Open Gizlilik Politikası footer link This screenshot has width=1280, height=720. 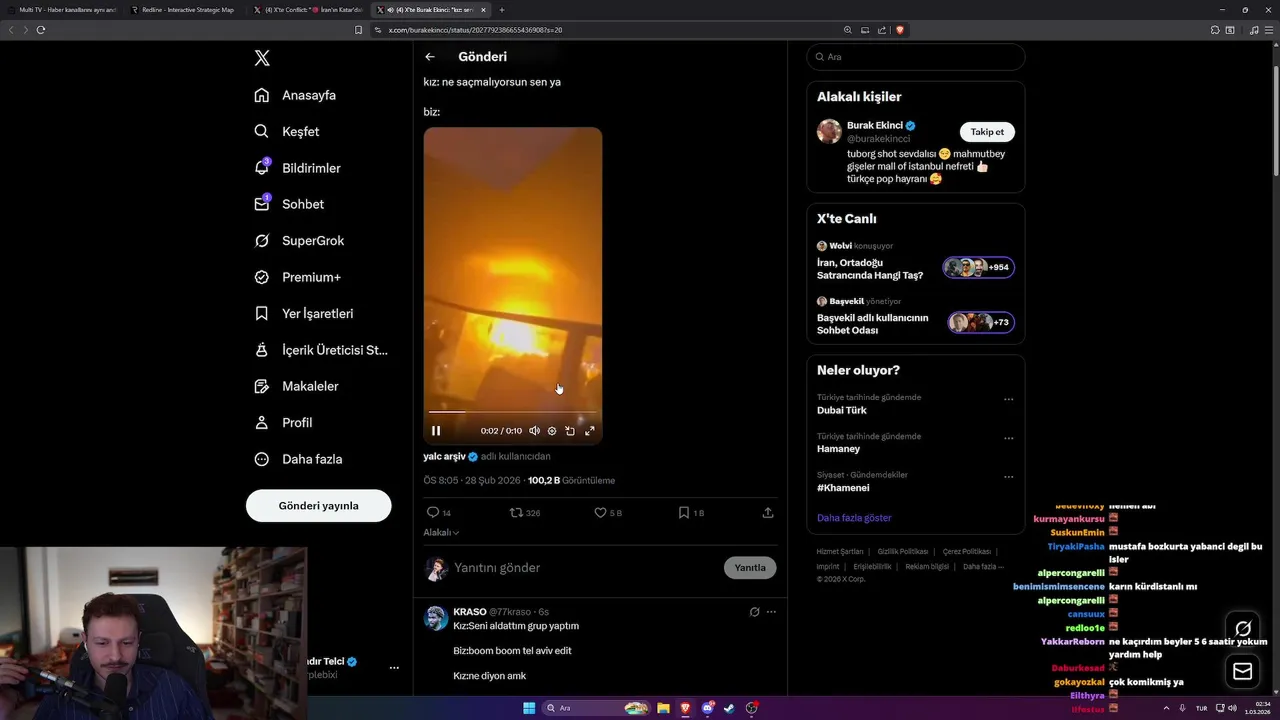click(x=904, y=552)
